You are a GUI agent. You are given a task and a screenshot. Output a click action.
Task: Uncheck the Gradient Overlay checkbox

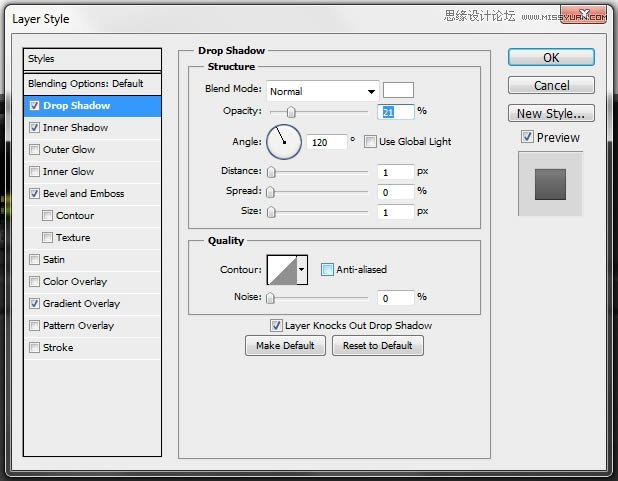click(x=34, y=304)
